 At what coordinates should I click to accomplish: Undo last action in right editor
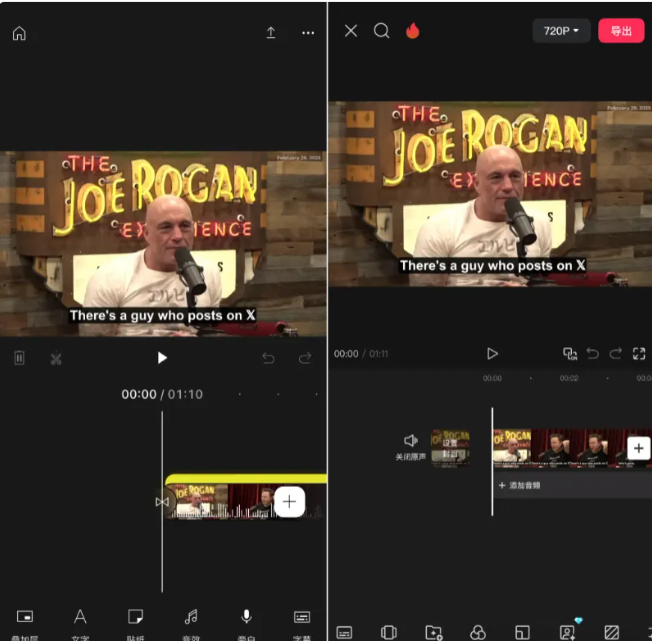[x=592, y=354]
